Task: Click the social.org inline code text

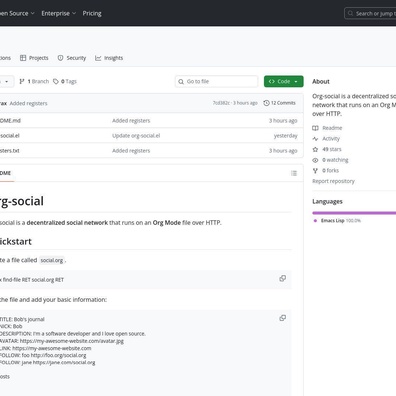Action: pyautogui.click(x=52, y=260)
